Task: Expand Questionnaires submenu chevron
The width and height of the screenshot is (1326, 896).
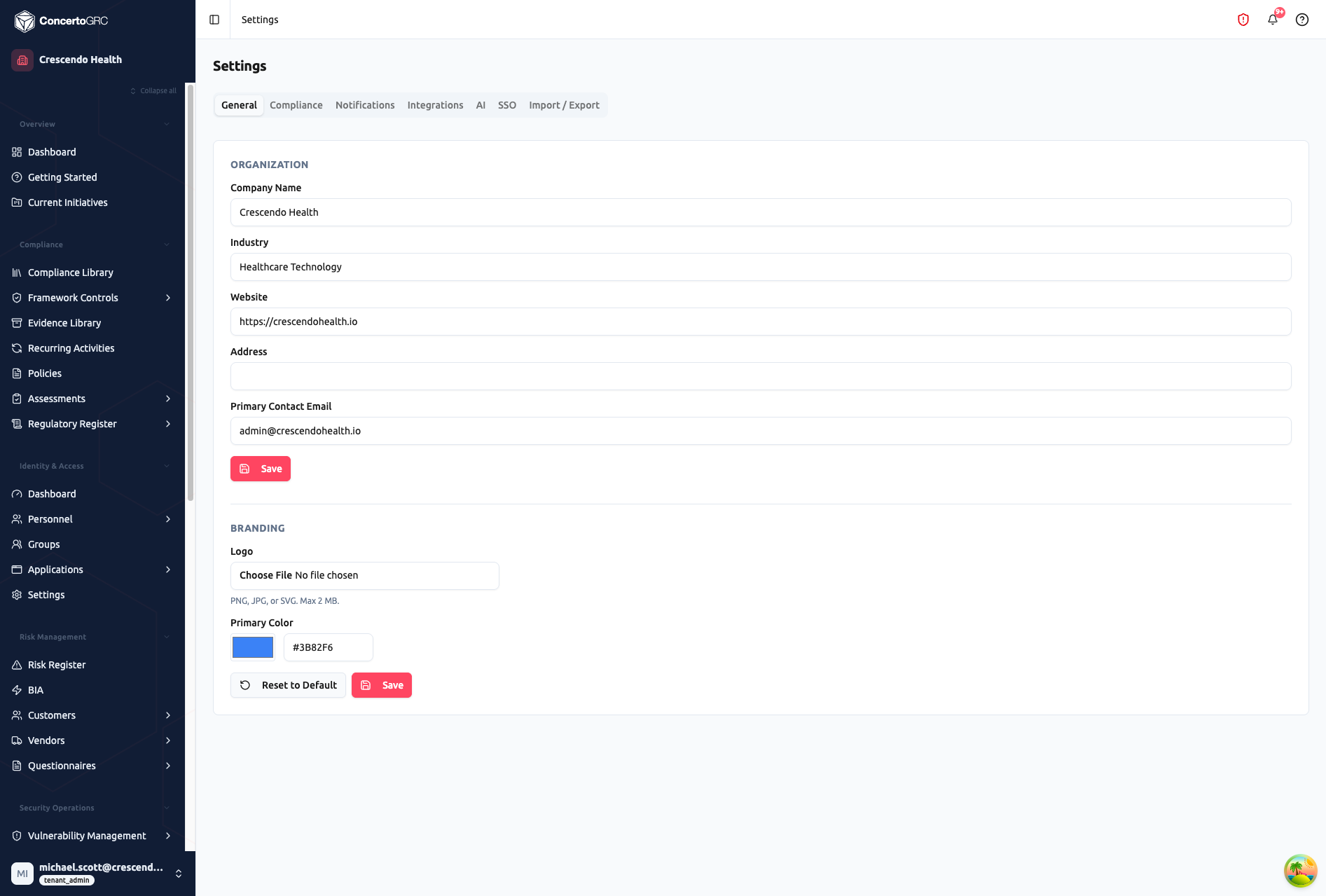Action: point(168,766)
